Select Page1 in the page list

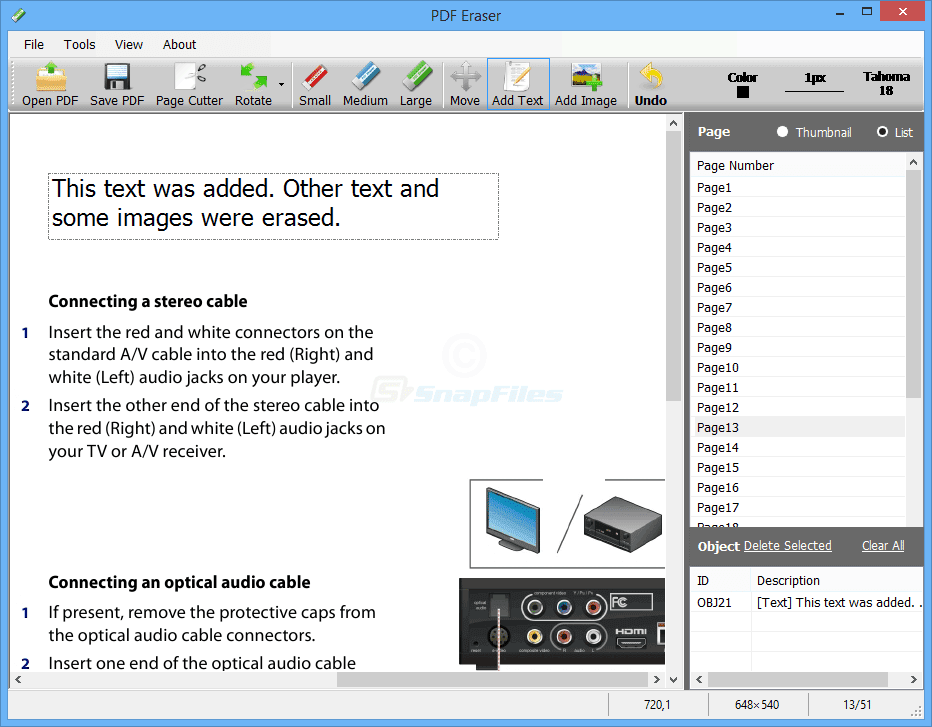(x=798, y=188)
